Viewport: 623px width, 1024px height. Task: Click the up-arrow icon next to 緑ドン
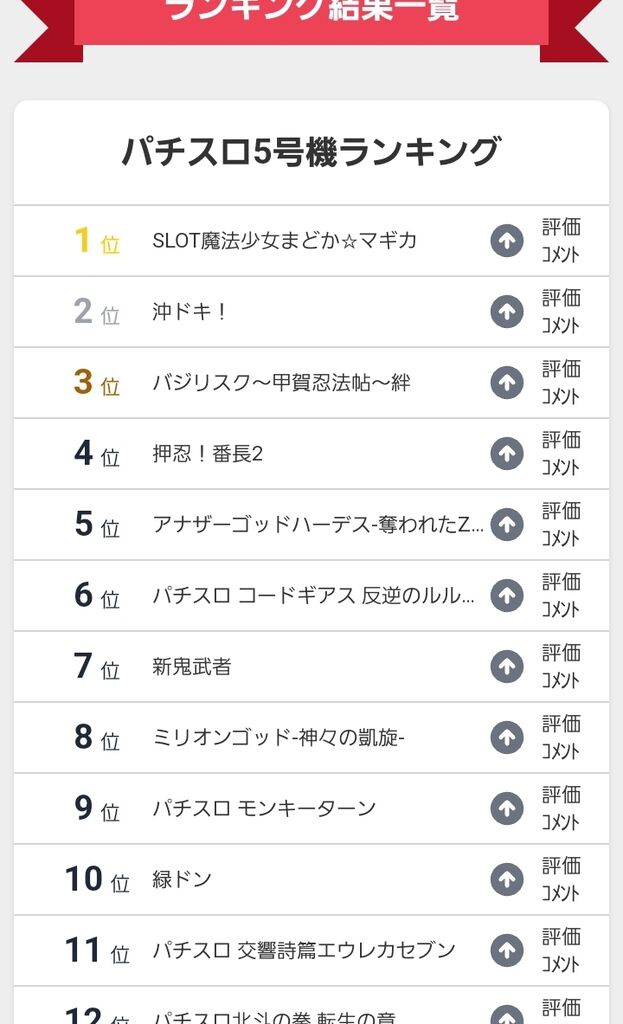coord(507,880)
